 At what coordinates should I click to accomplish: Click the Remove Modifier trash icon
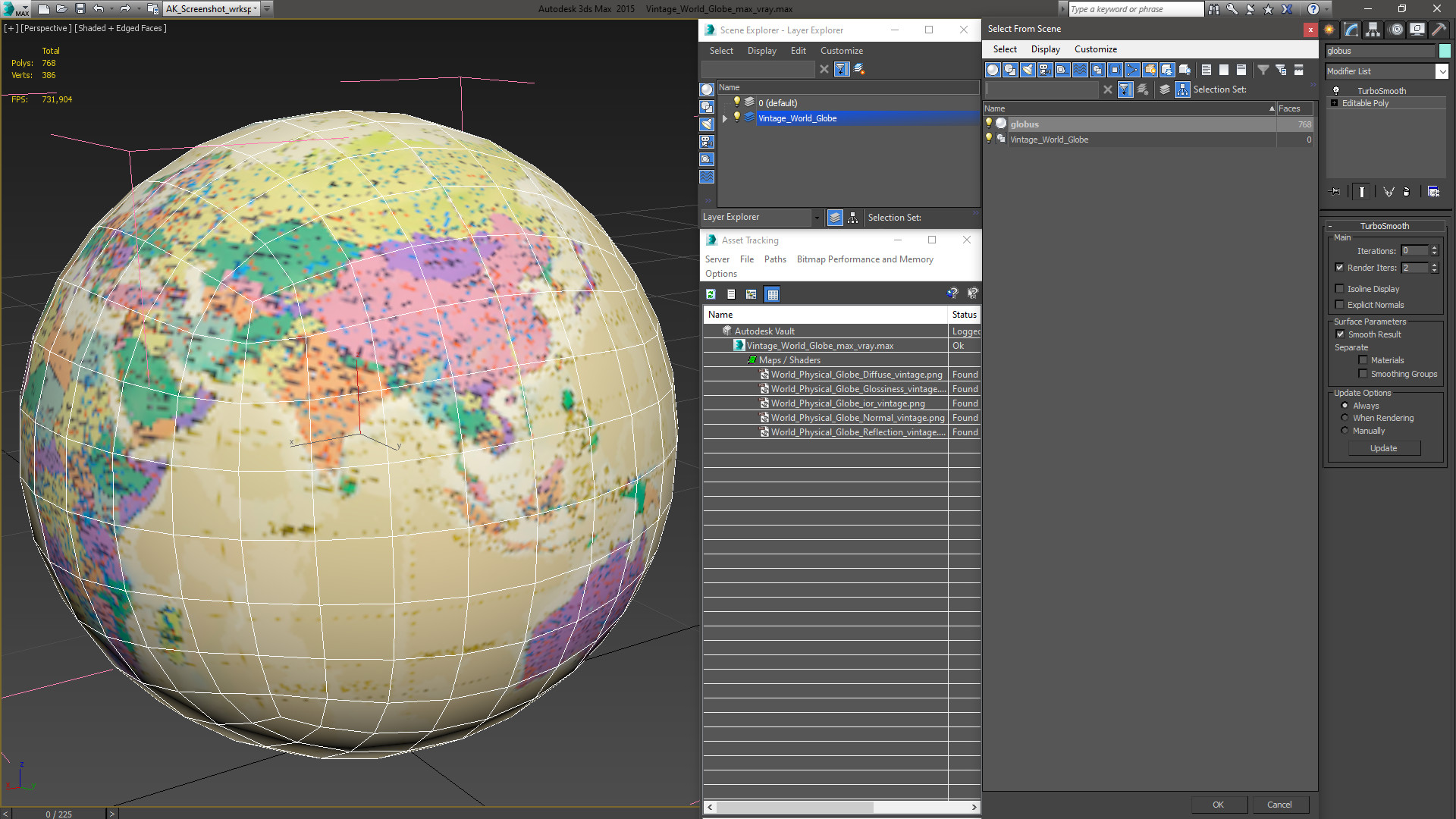pos(1406,192)
